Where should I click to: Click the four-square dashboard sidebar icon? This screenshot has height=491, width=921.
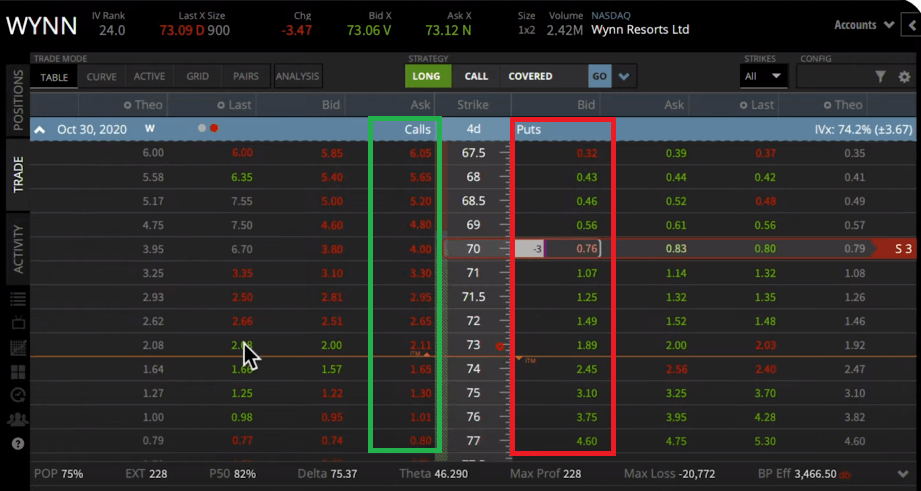click(x=17, y=371)
